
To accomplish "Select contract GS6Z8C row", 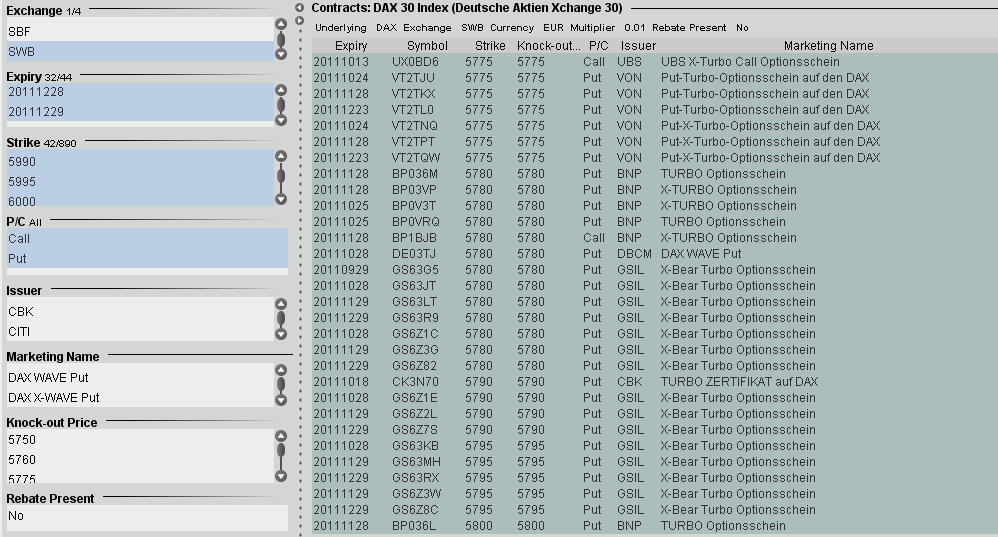I will 654,510.
